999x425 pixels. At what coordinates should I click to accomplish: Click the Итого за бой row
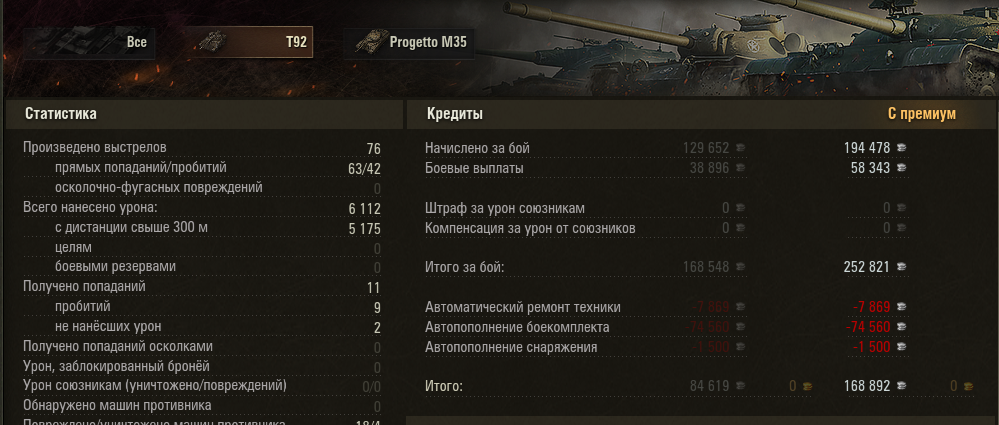coord(667,267)
